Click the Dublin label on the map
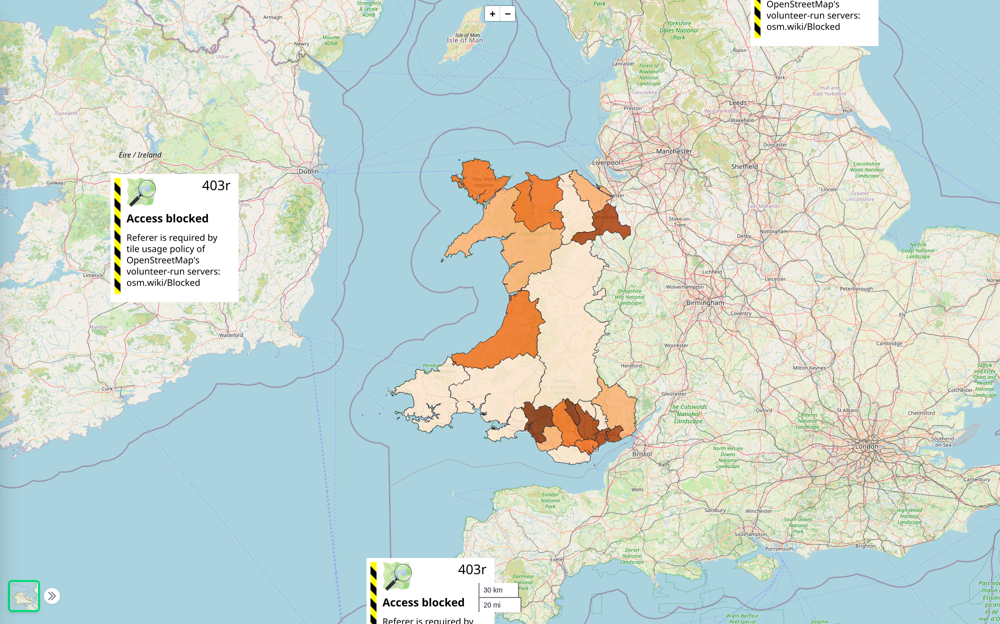Viewport: 1000px width, 624px height. pos(307,171)
